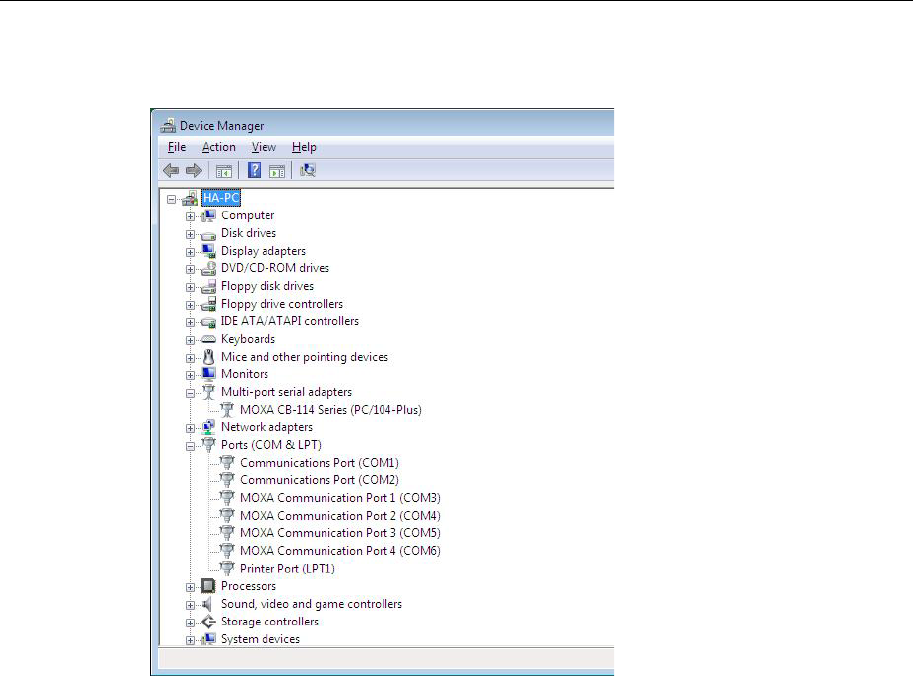Select the HA-PC root node
The image size is (913, 676).
(221, 198)
